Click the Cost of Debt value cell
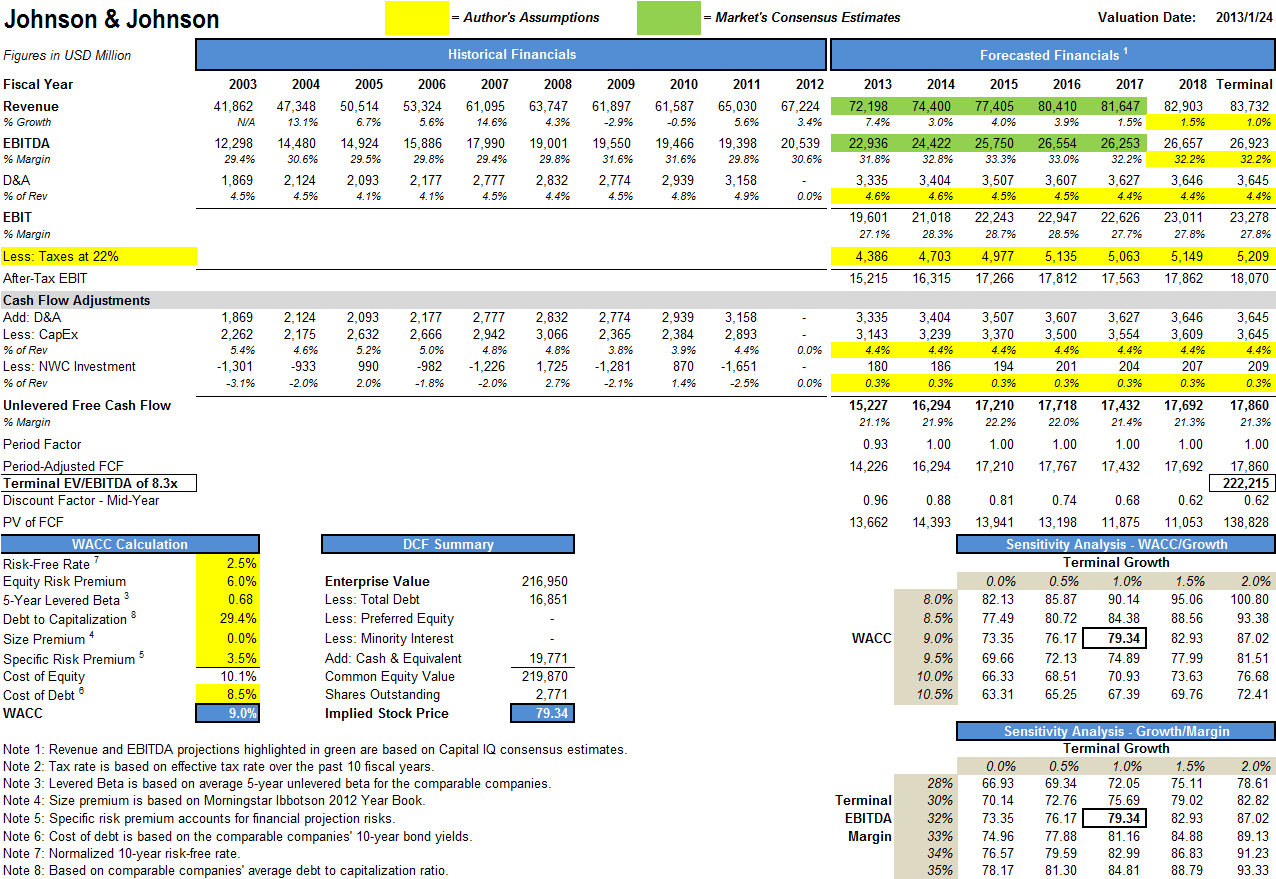The image size is (1276, 879). click(229, 695)
